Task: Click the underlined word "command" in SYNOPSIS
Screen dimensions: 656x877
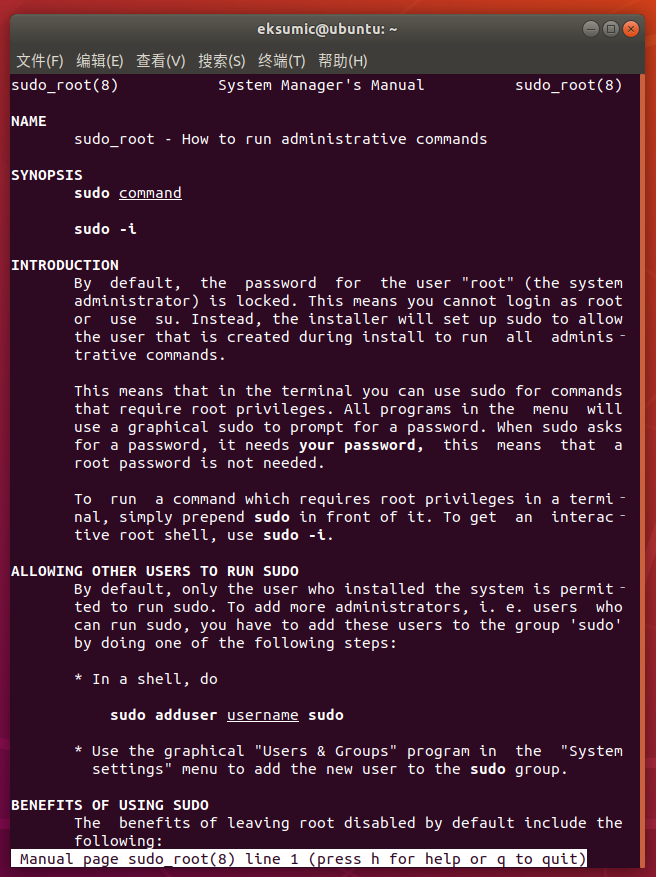Action: point(150,193)
